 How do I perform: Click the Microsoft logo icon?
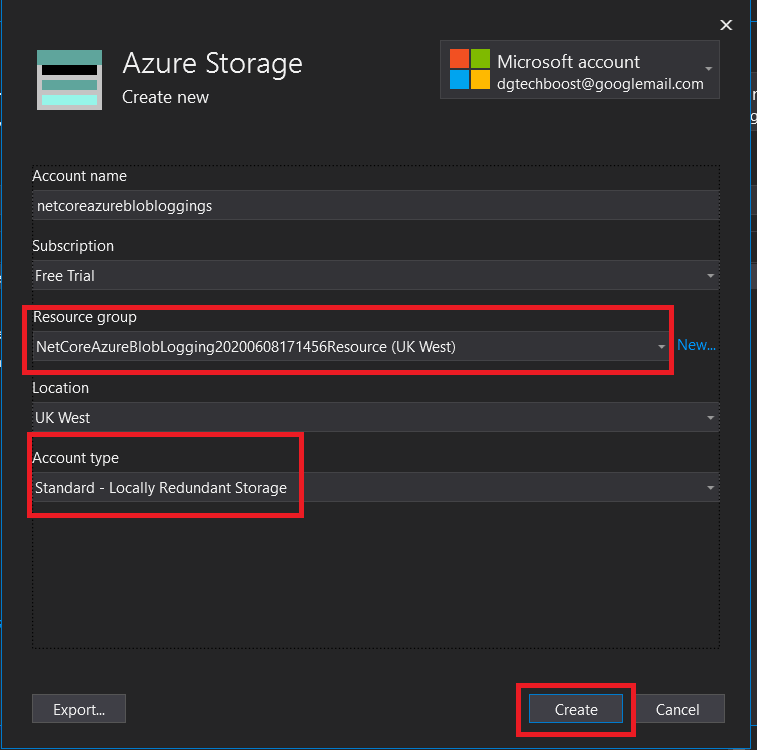(x=469, y=69)
